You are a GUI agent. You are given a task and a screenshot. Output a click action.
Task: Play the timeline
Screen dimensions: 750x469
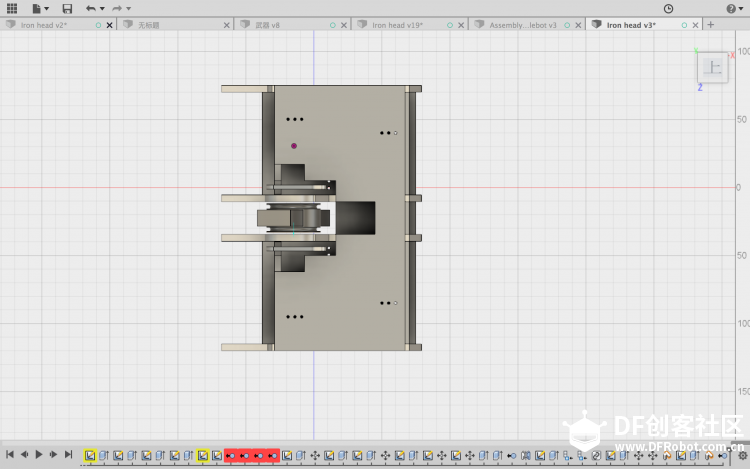[x=39, y=455]
